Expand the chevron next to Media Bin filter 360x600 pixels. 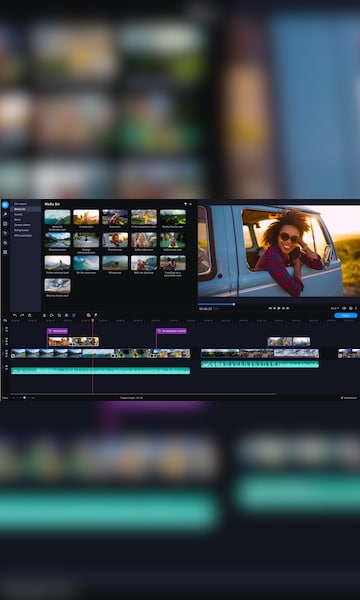click(x=191, y=204)
